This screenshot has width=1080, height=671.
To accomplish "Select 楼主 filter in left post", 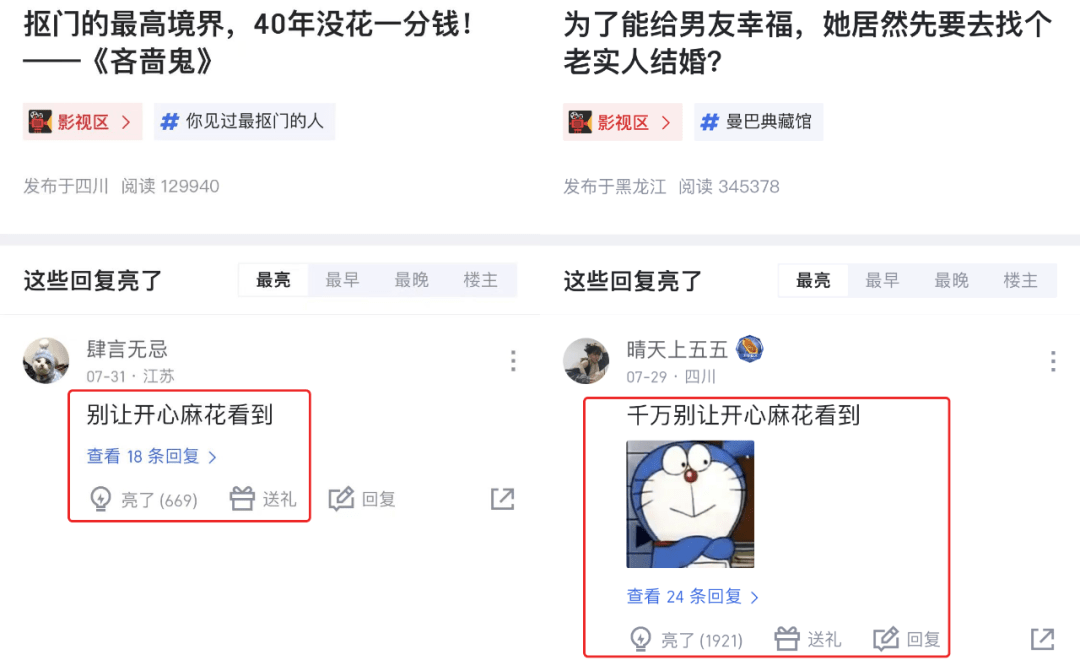I will 481,280.
